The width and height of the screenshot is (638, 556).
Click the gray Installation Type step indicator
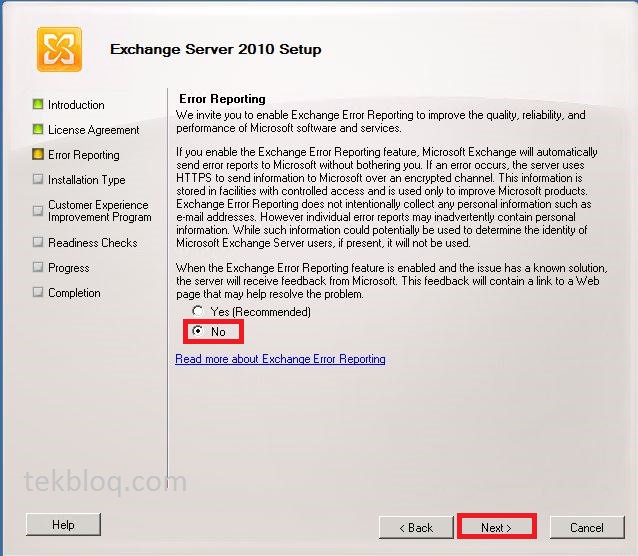click(38, 179)
